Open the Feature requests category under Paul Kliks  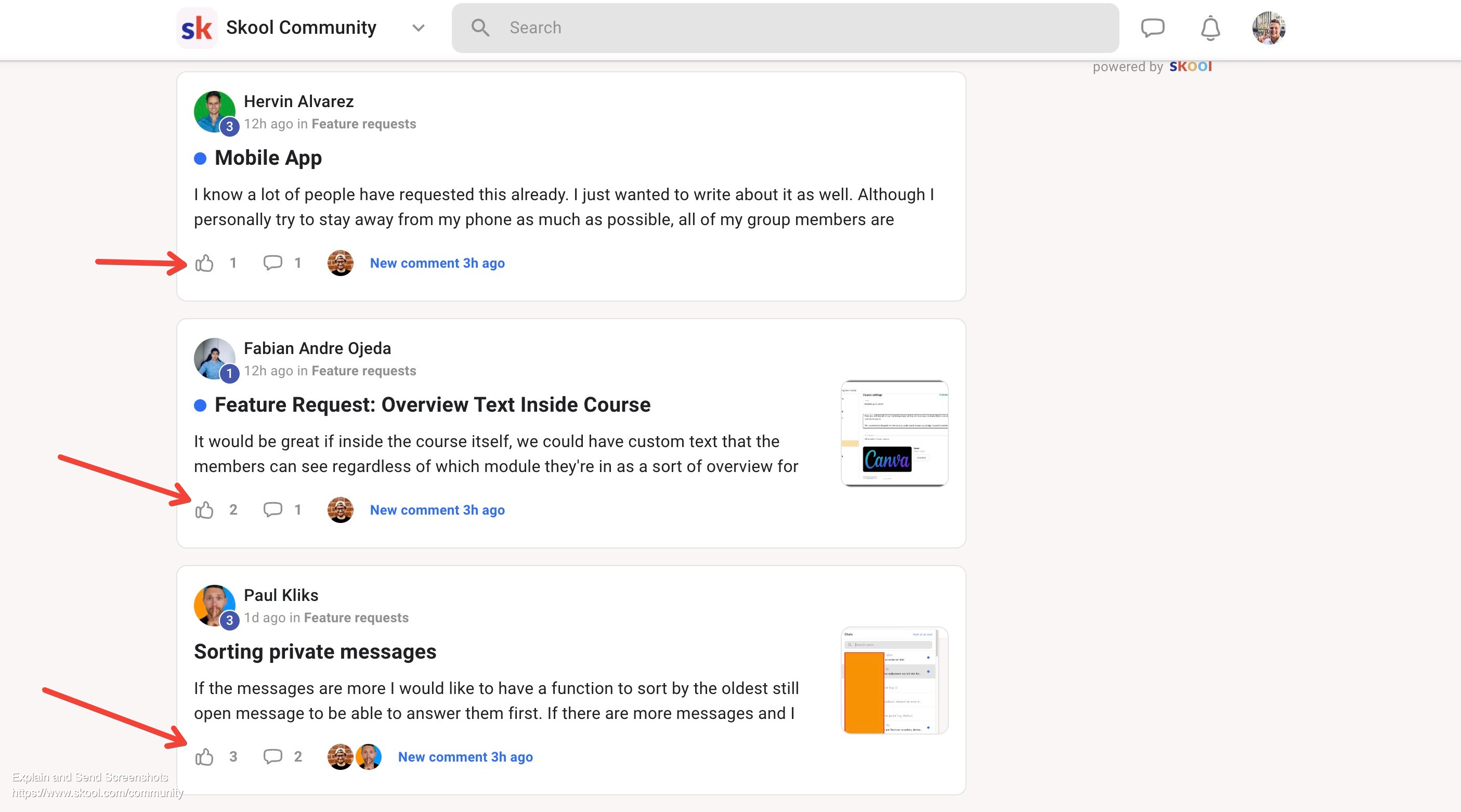(356, 618)
